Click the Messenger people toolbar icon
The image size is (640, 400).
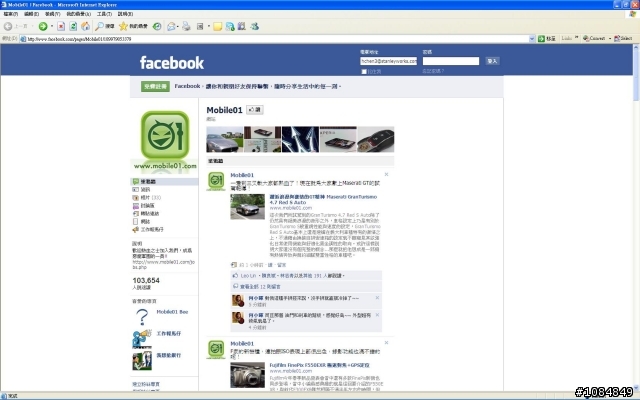(230, 26)
